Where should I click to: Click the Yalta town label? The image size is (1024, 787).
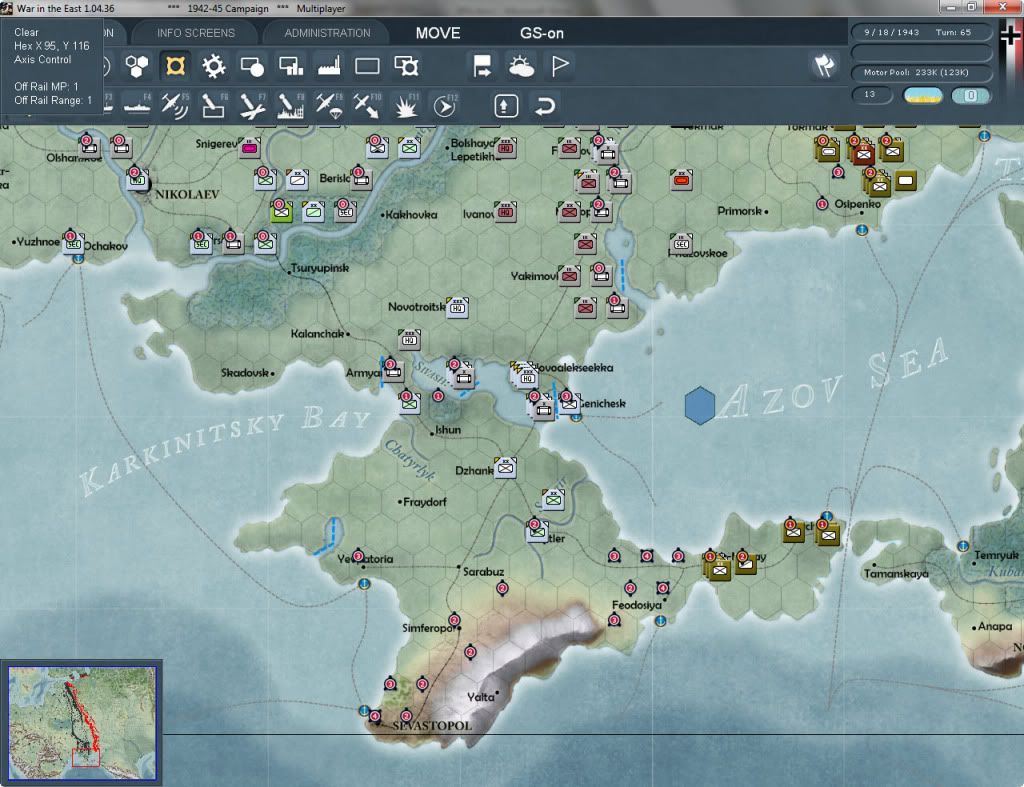pos(481,697)
